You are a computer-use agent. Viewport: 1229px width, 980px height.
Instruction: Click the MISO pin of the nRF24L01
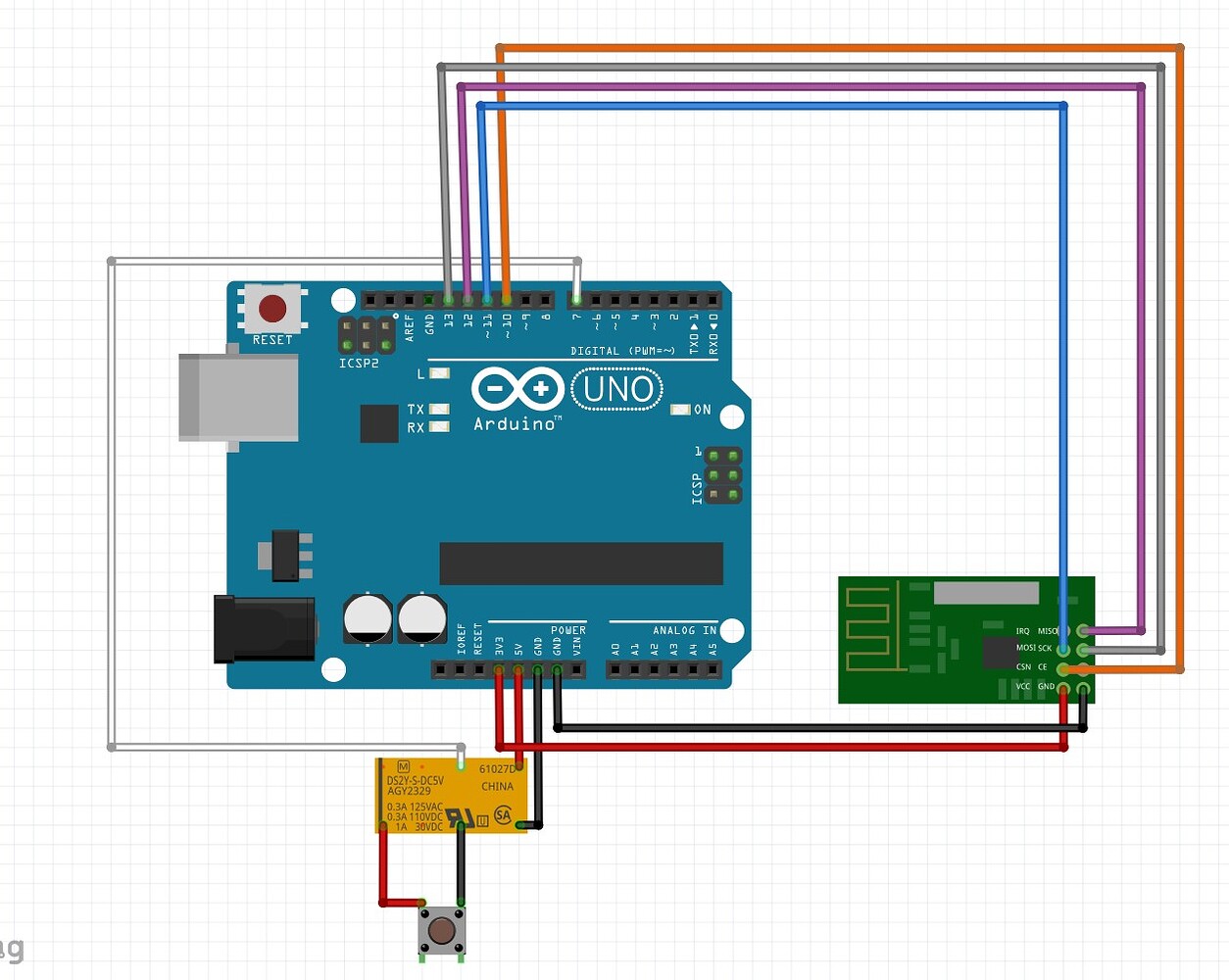[1082, 631]
